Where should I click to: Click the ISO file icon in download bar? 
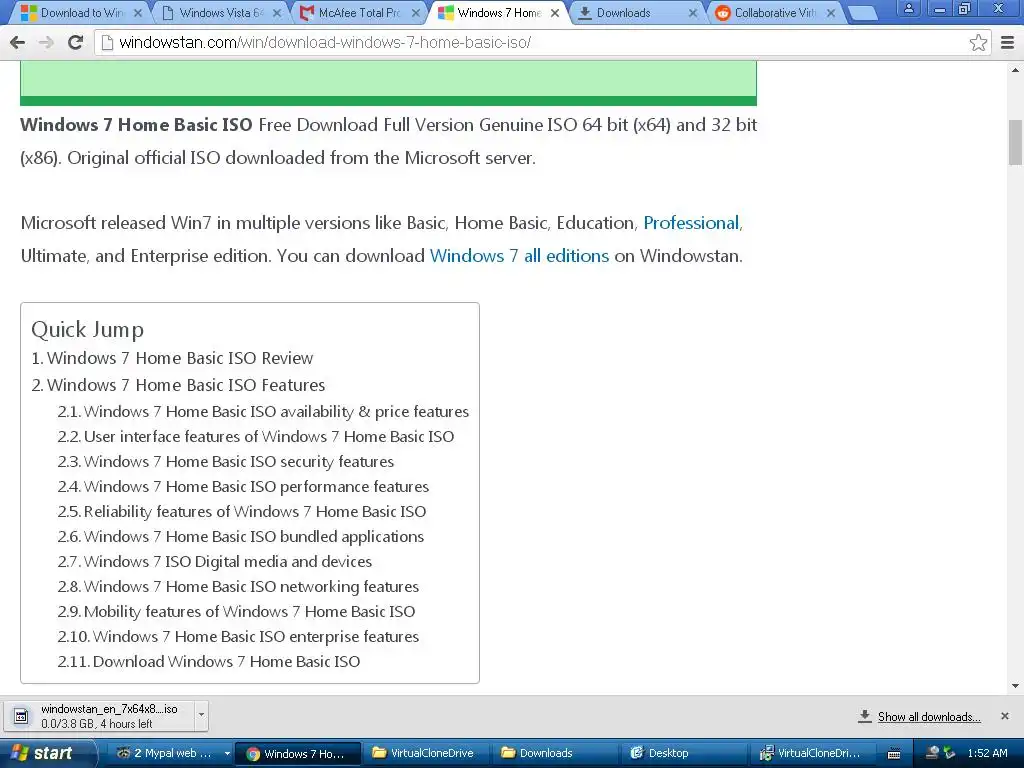point(21,716)
